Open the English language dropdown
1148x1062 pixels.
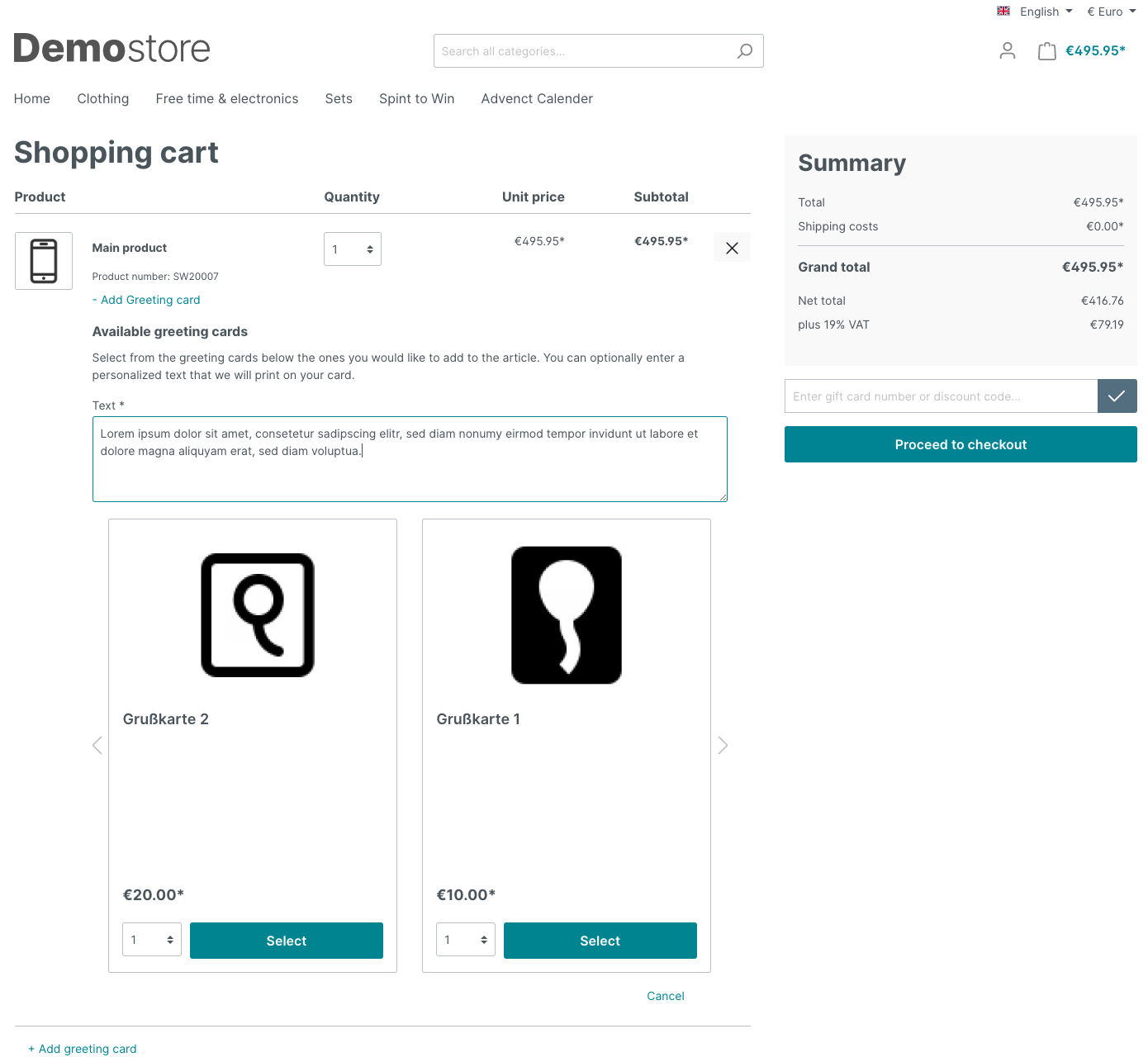coord(1035,12)
